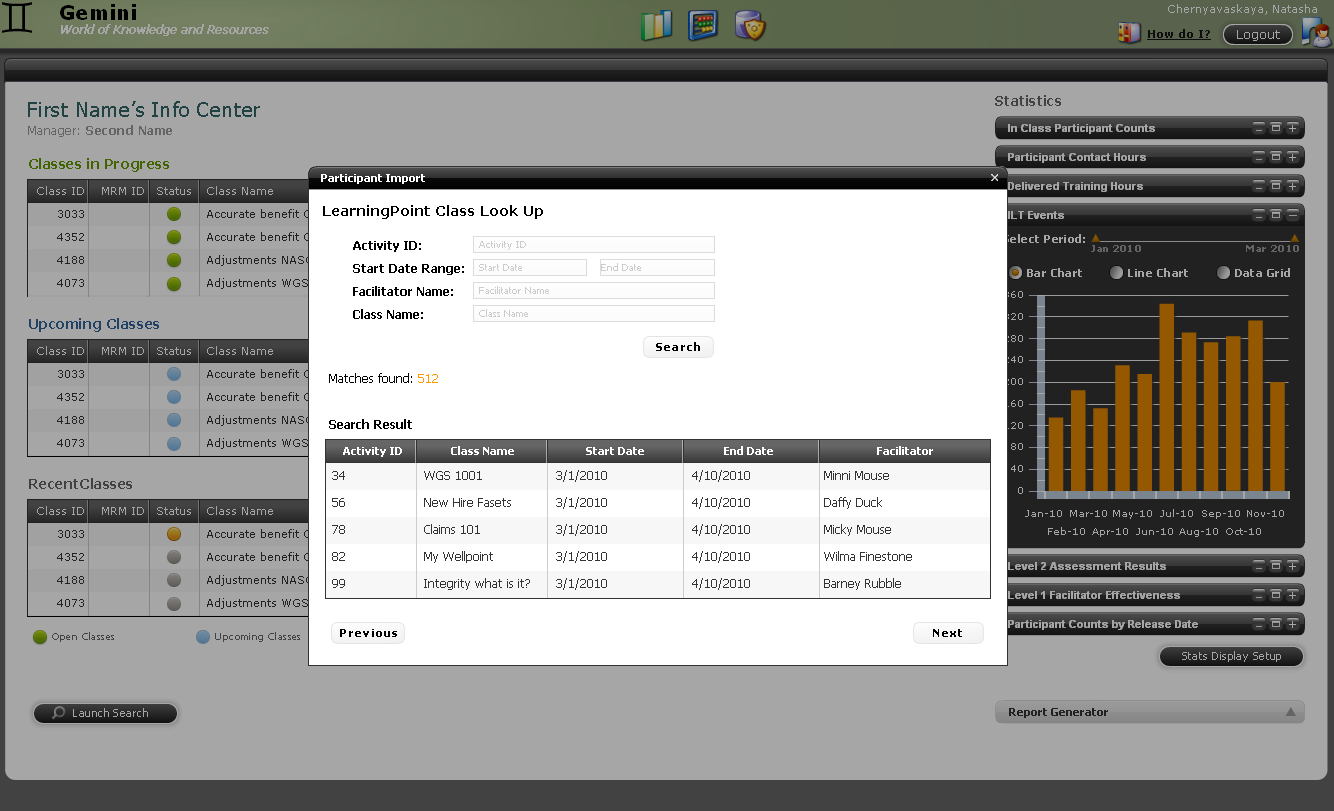Open the abacus calculator icon in header
The height and width of the screenshot is (811, 1334).
[704, 25]
